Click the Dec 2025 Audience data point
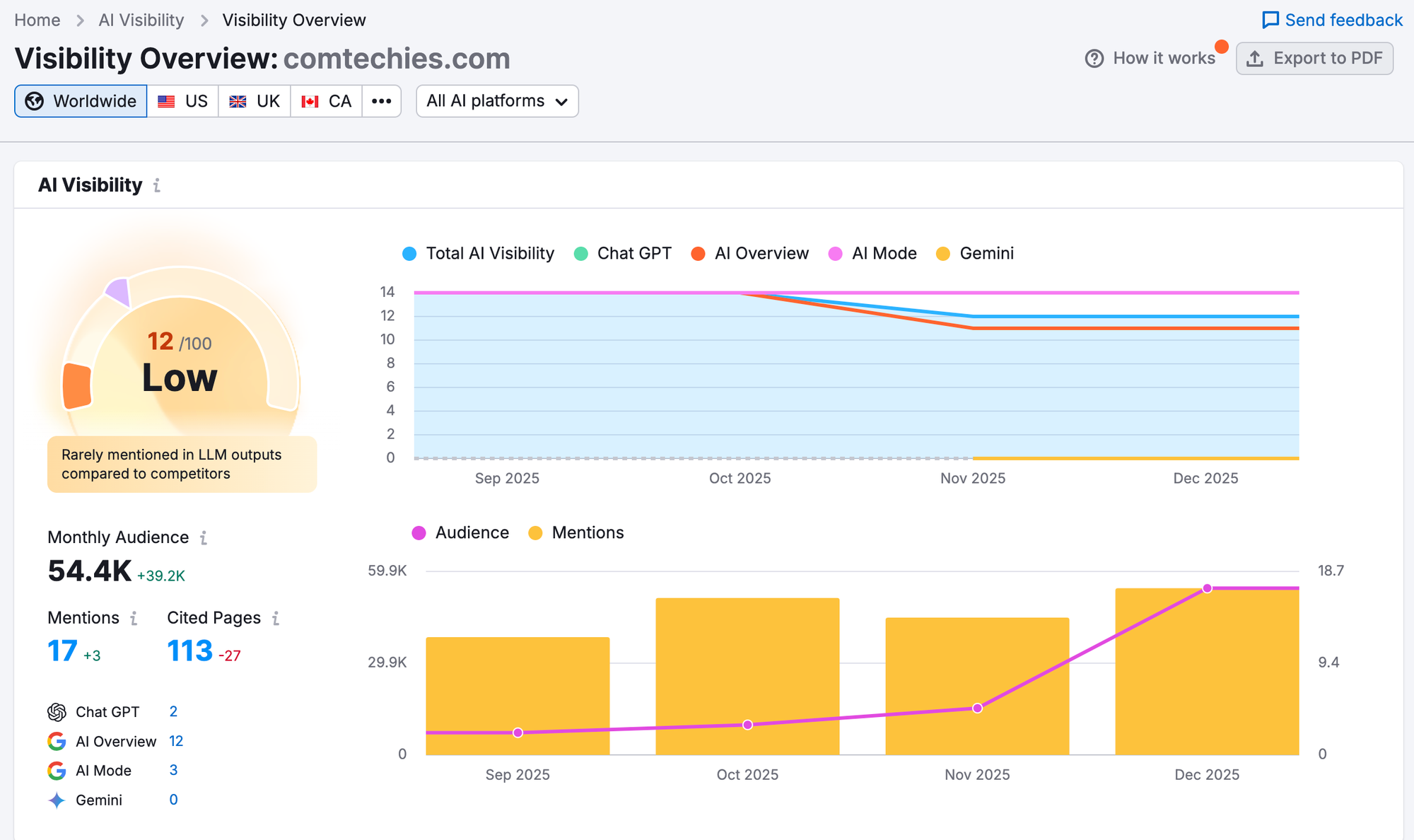 [x=1206, y=588]
